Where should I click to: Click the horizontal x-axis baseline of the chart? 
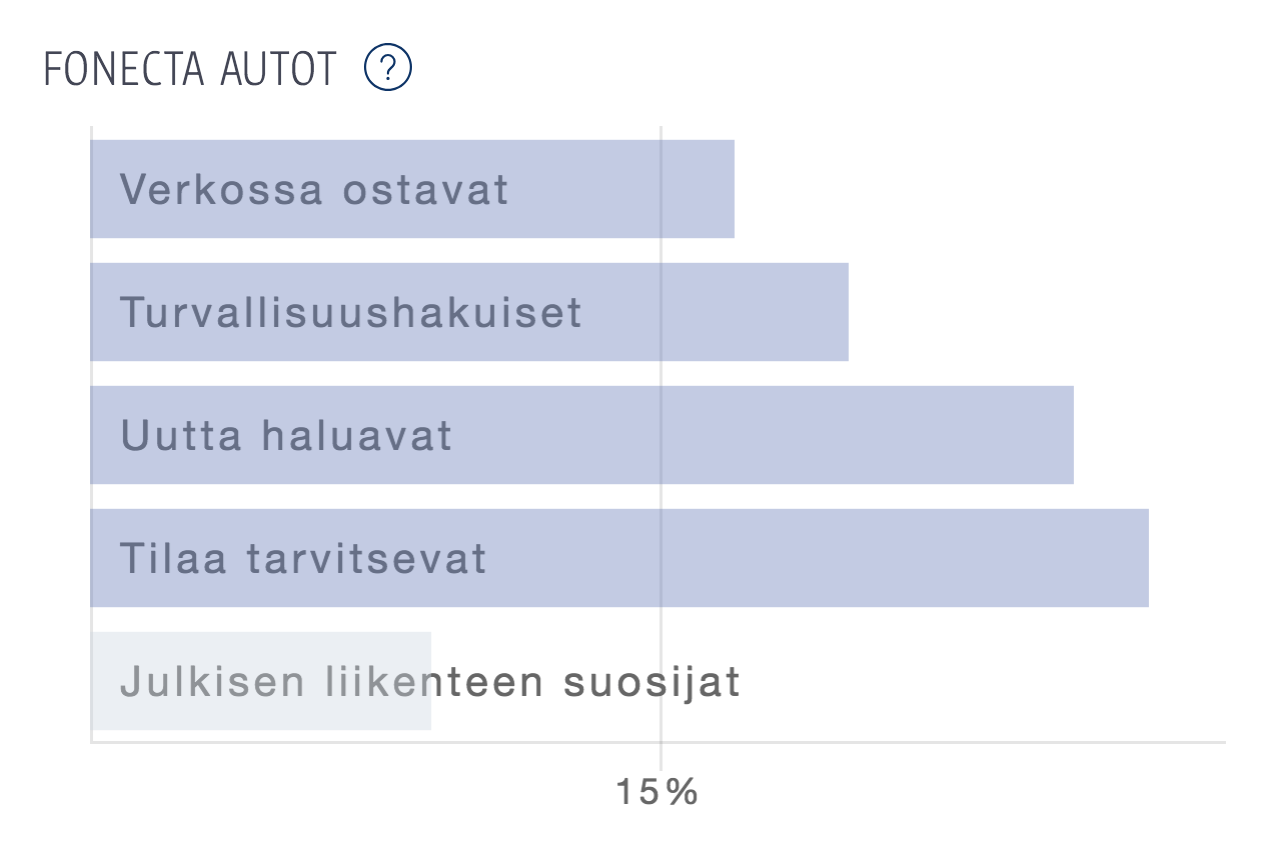[658, 742]
